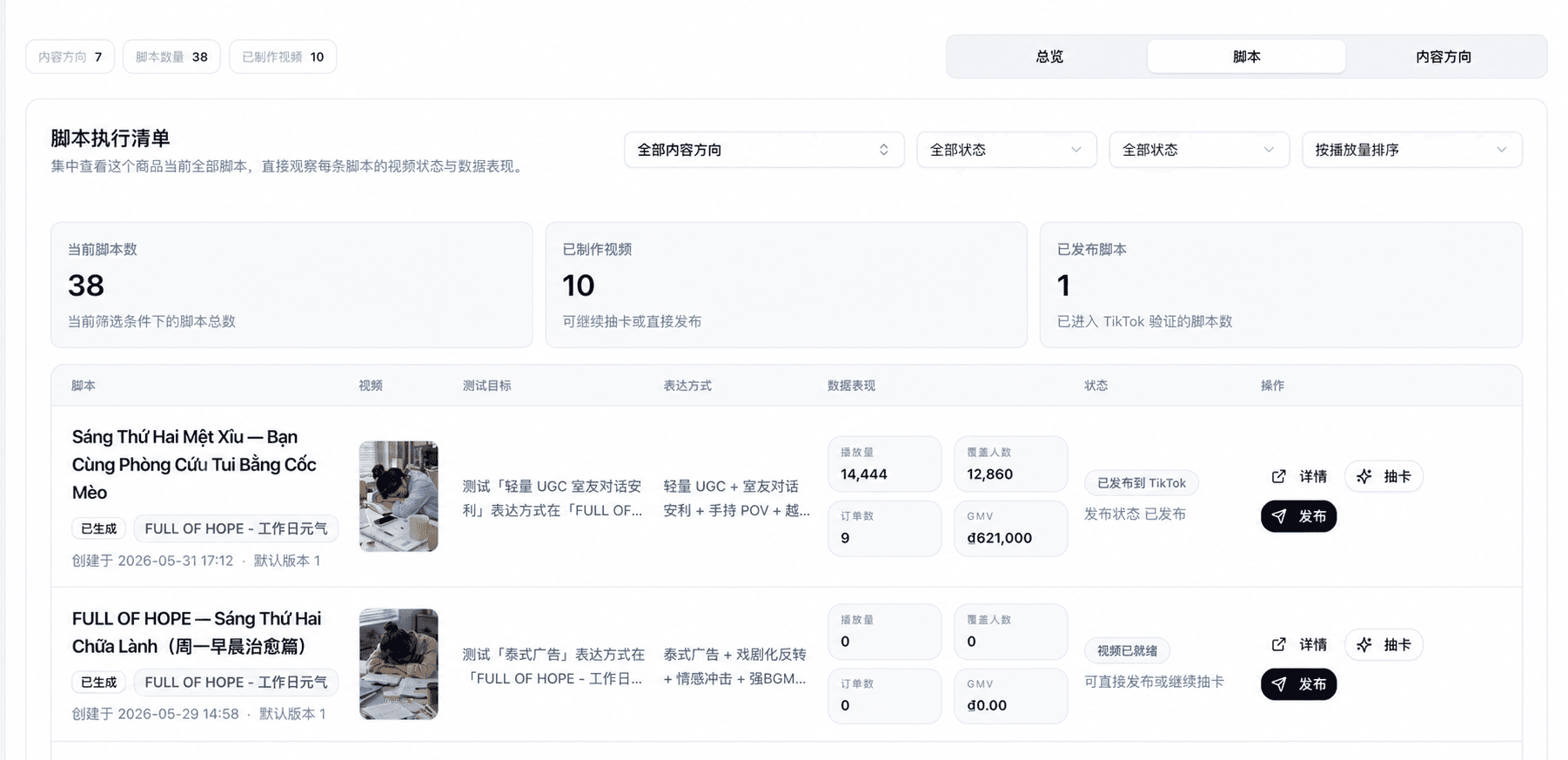Click the 内容方向 7 summary chip
1568x760 pixels.
70,57
